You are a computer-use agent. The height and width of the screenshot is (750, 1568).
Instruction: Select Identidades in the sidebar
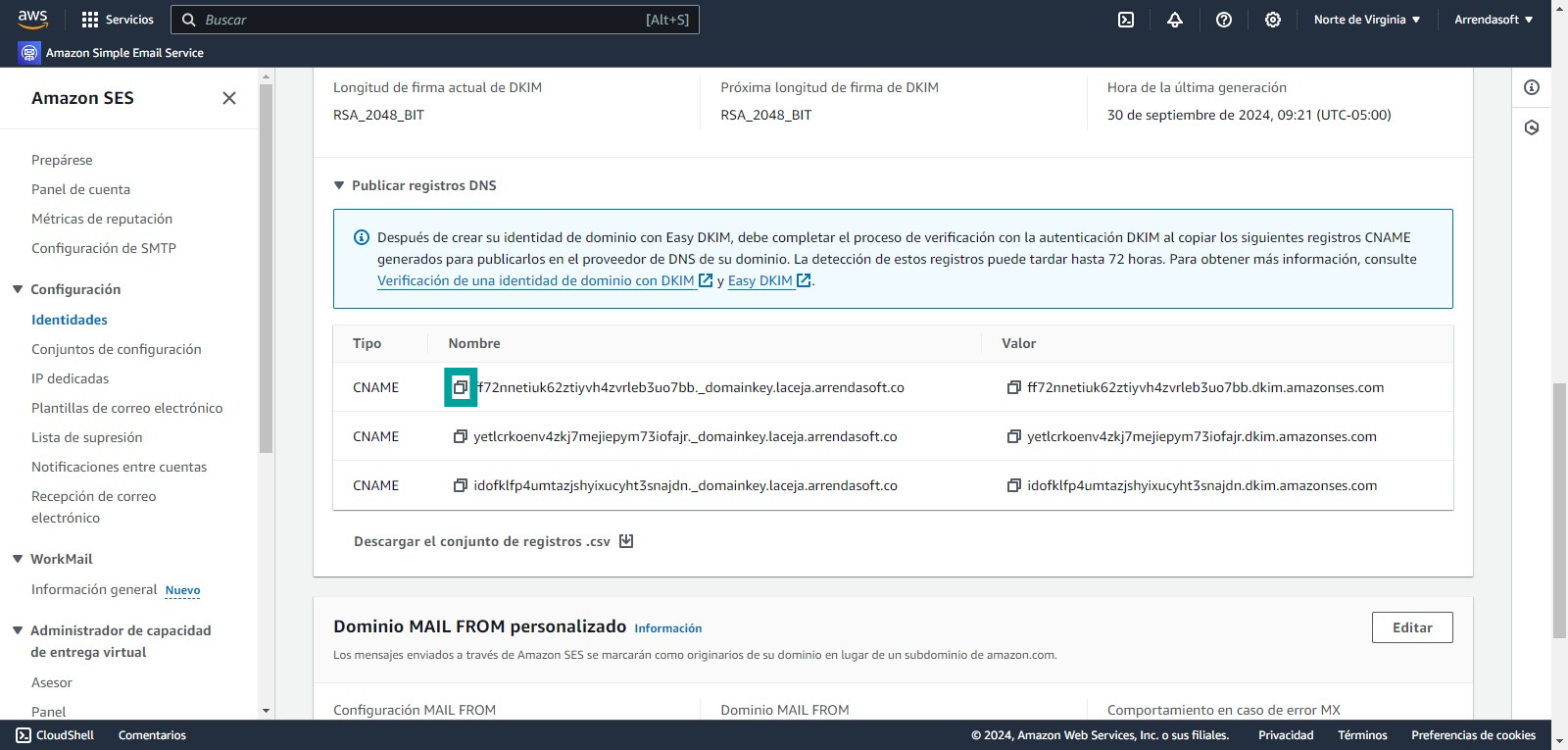[x=70, y=320]
